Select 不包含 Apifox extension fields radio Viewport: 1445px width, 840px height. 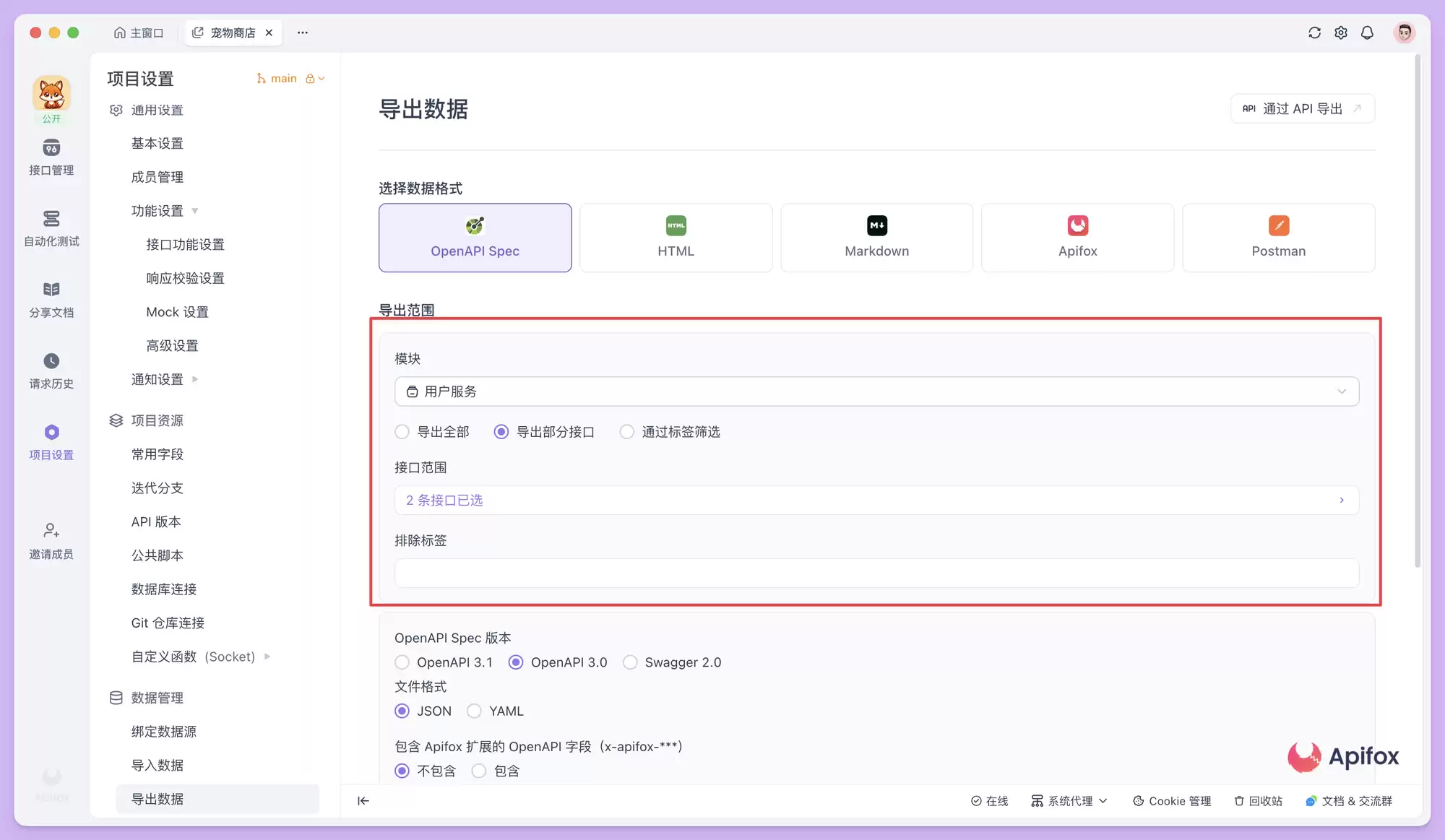point(402,771)
